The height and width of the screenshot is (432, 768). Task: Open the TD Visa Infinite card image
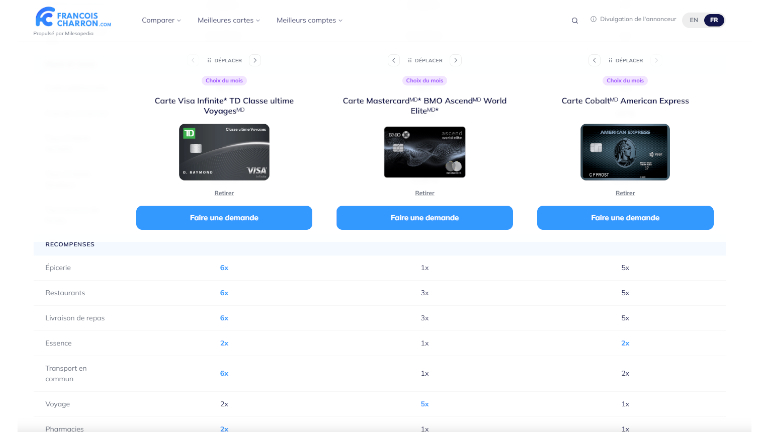coord(224,152)
